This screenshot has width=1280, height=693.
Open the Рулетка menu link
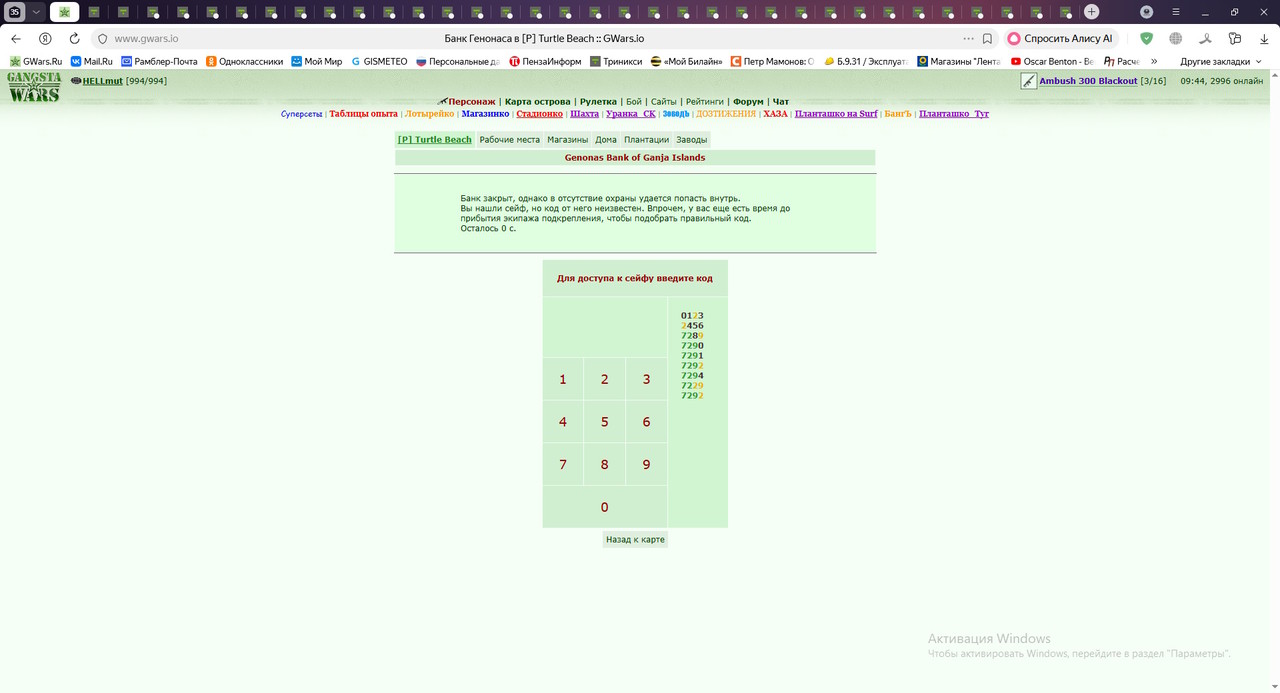click(x=598, y=102)
